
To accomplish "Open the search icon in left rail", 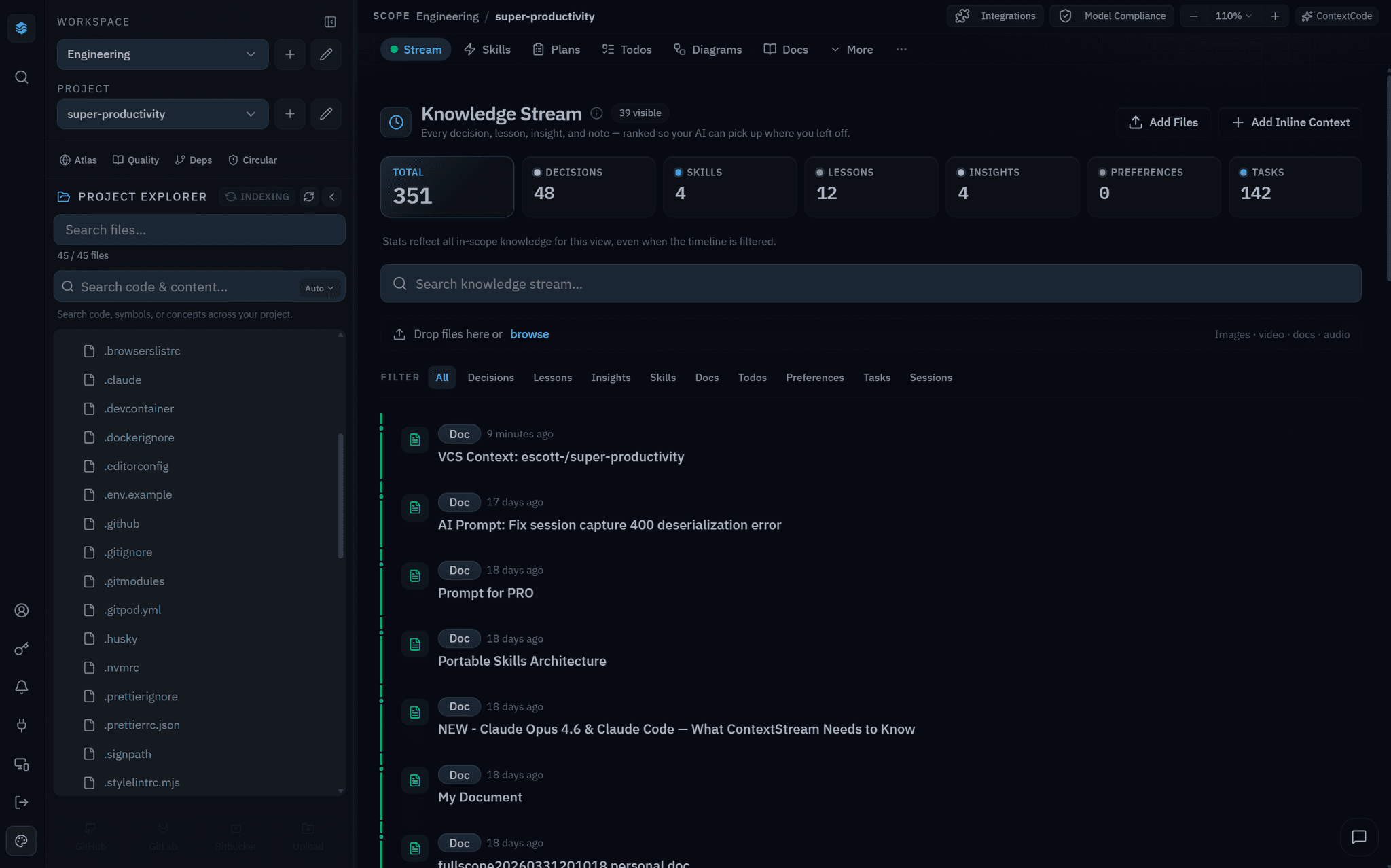I will (22, 77).
